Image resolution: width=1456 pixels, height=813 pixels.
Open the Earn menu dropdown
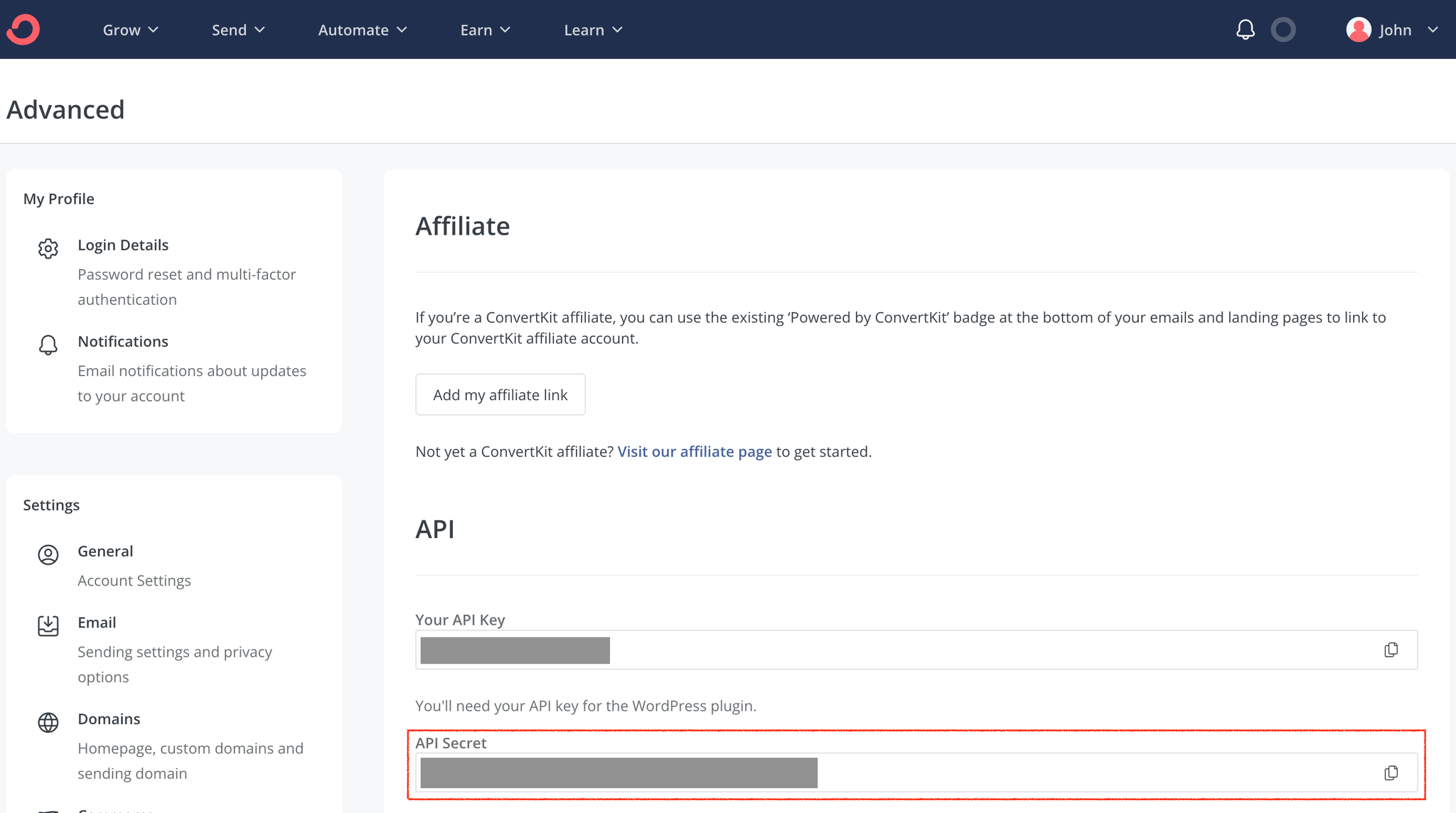pyautogui.click(x=477, y=29)
